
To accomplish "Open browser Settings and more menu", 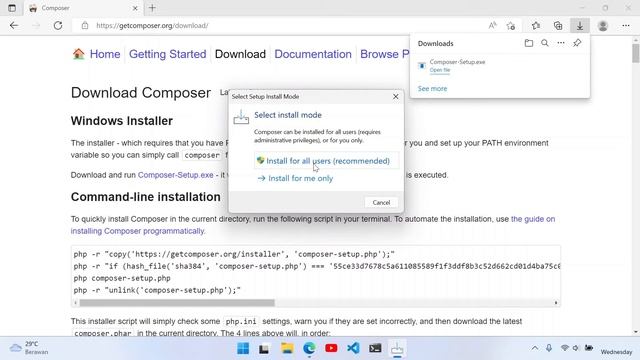I will point(626,25).
